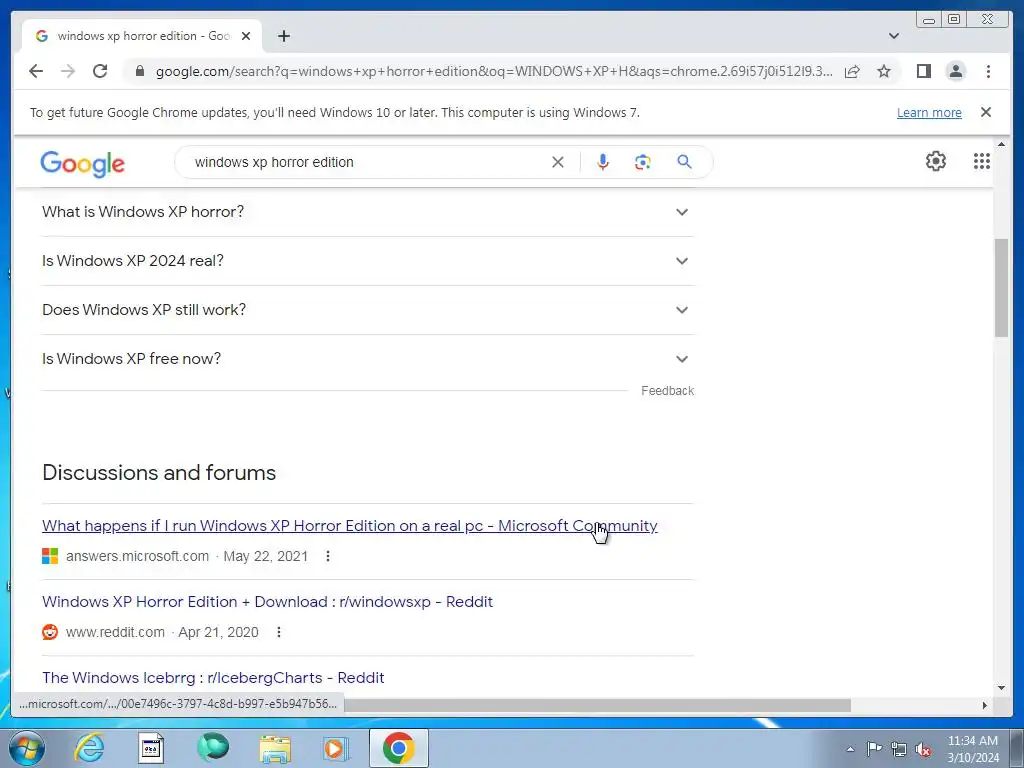Expand 'Does Windows XP still work?' question
Viewport: 1024px width, 768px height.
[x=368, y=310]
